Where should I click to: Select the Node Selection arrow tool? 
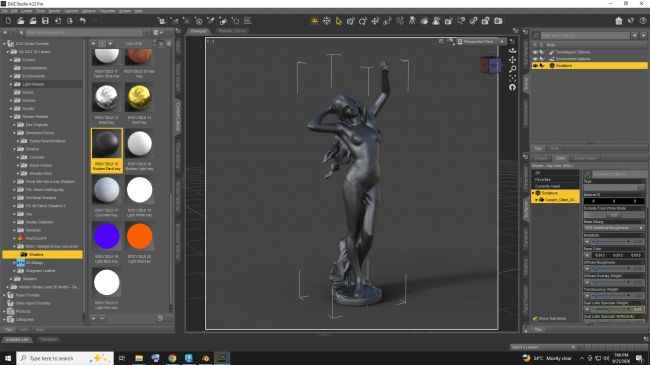(x=339, y=21)
